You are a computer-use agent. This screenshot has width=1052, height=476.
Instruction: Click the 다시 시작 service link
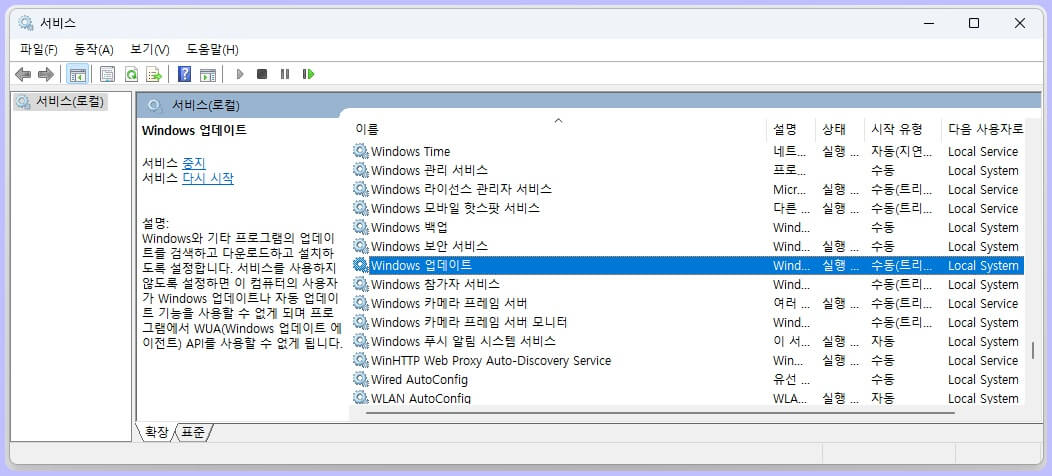click(208, 179)
